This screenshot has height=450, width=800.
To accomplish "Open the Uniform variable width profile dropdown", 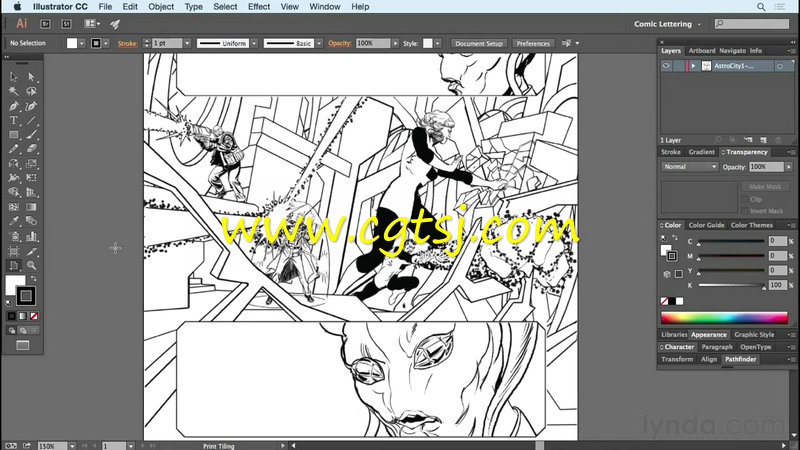I will [254, 43].
